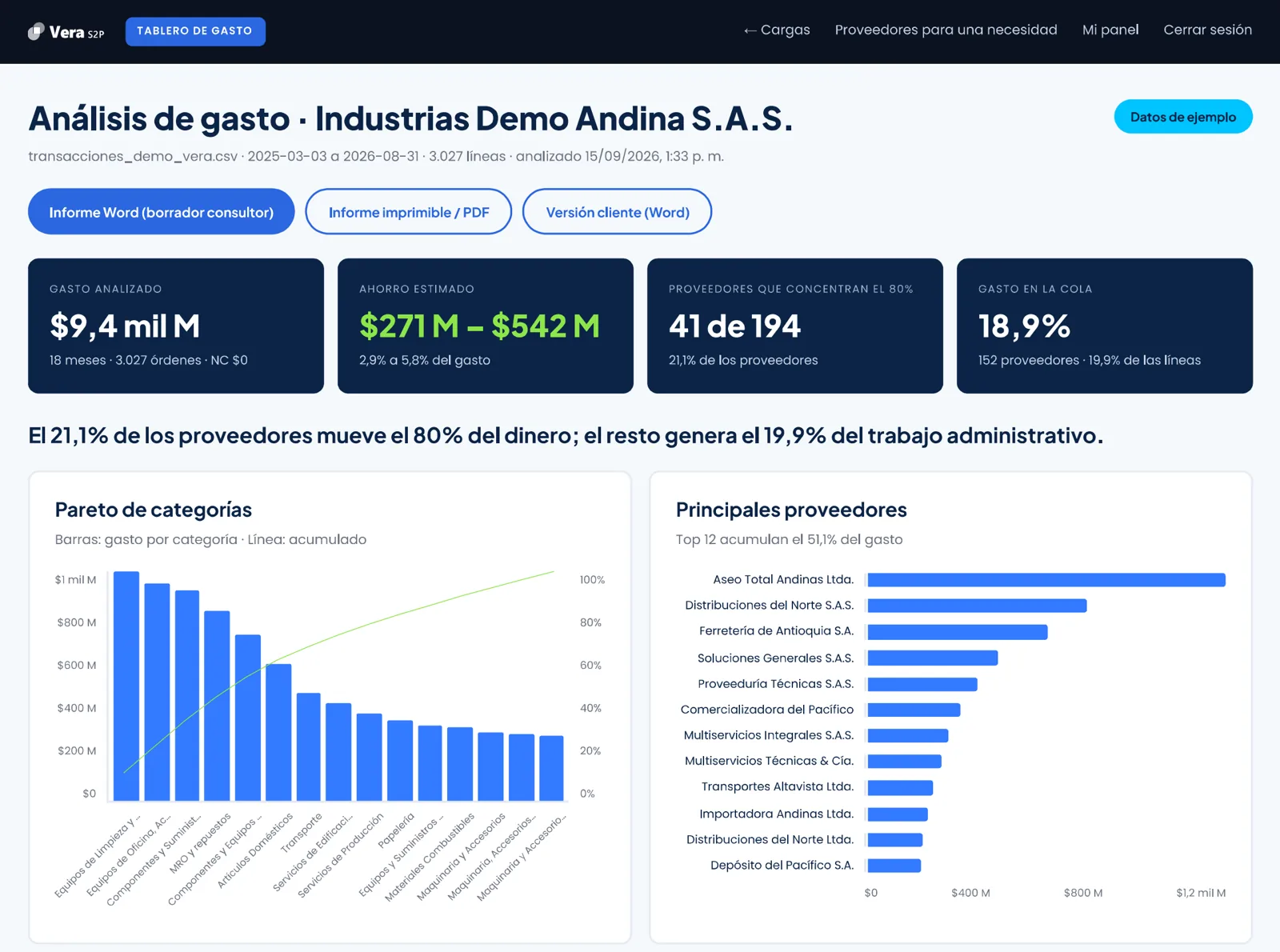1280x952 pixels.
Task: Click the Principales proveedores heading
Action: click(791, 510)
